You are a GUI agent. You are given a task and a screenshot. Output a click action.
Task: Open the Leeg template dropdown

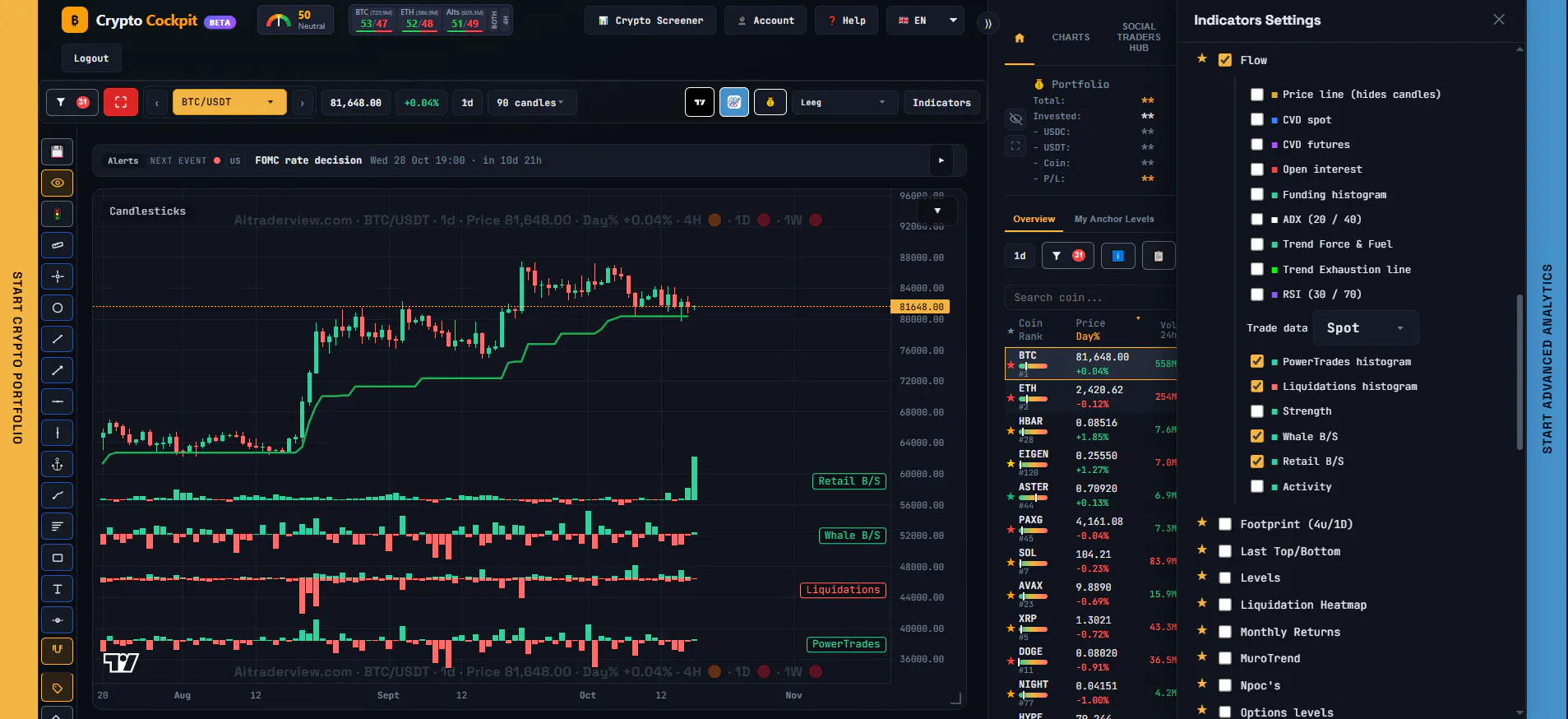click(x=845, y=103)
